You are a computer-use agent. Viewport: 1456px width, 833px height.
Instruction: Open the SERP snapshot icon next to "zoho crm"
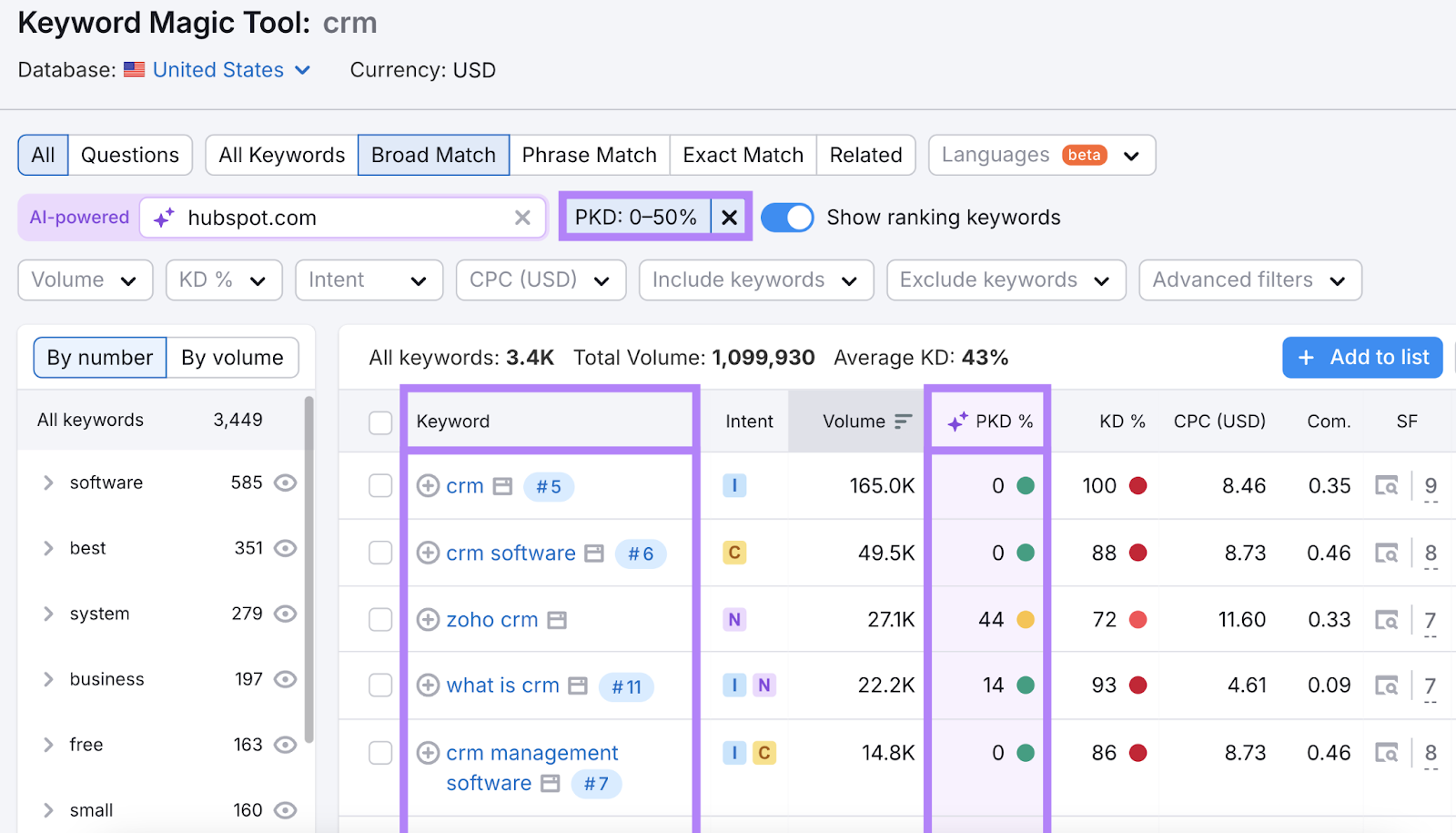558,619
